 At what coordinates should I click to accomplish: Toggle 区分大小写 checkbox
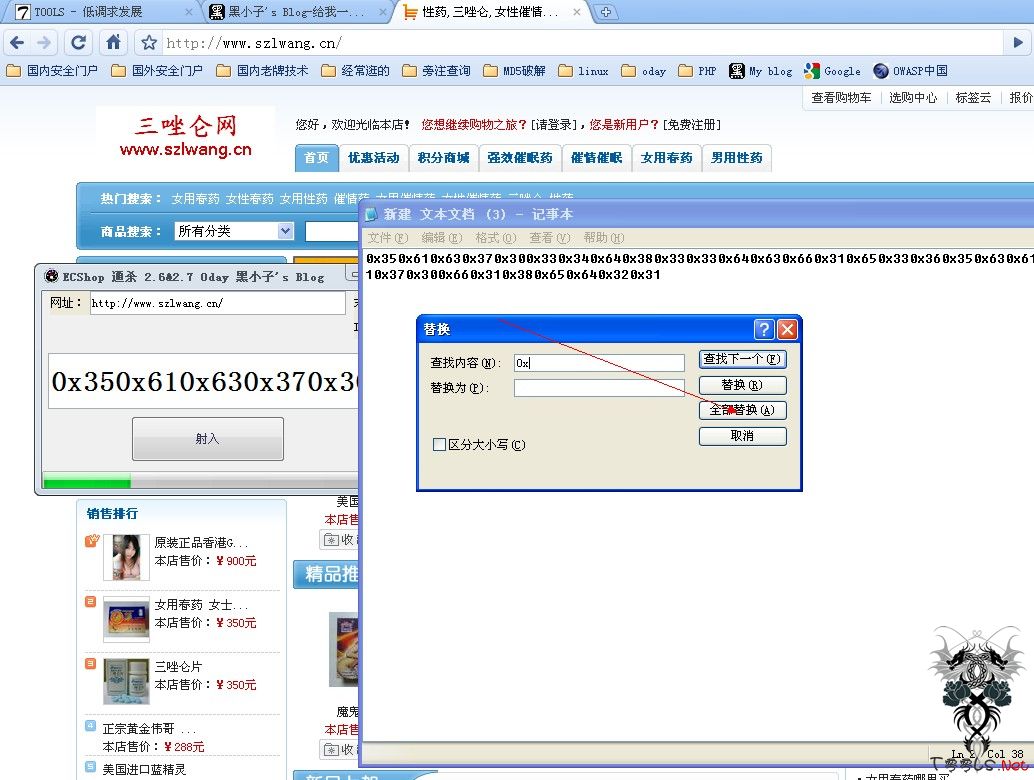439,444
